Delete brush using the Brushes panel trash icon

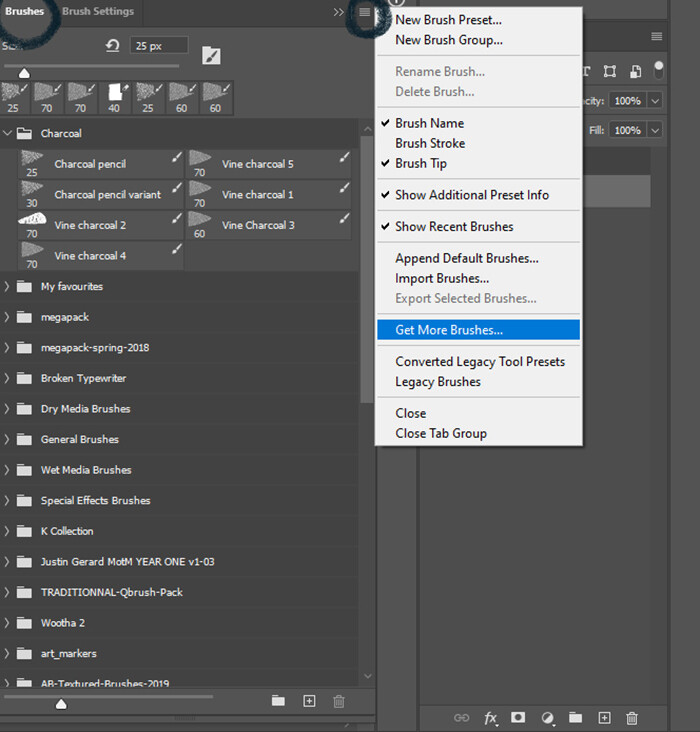(x=339, y=701)
